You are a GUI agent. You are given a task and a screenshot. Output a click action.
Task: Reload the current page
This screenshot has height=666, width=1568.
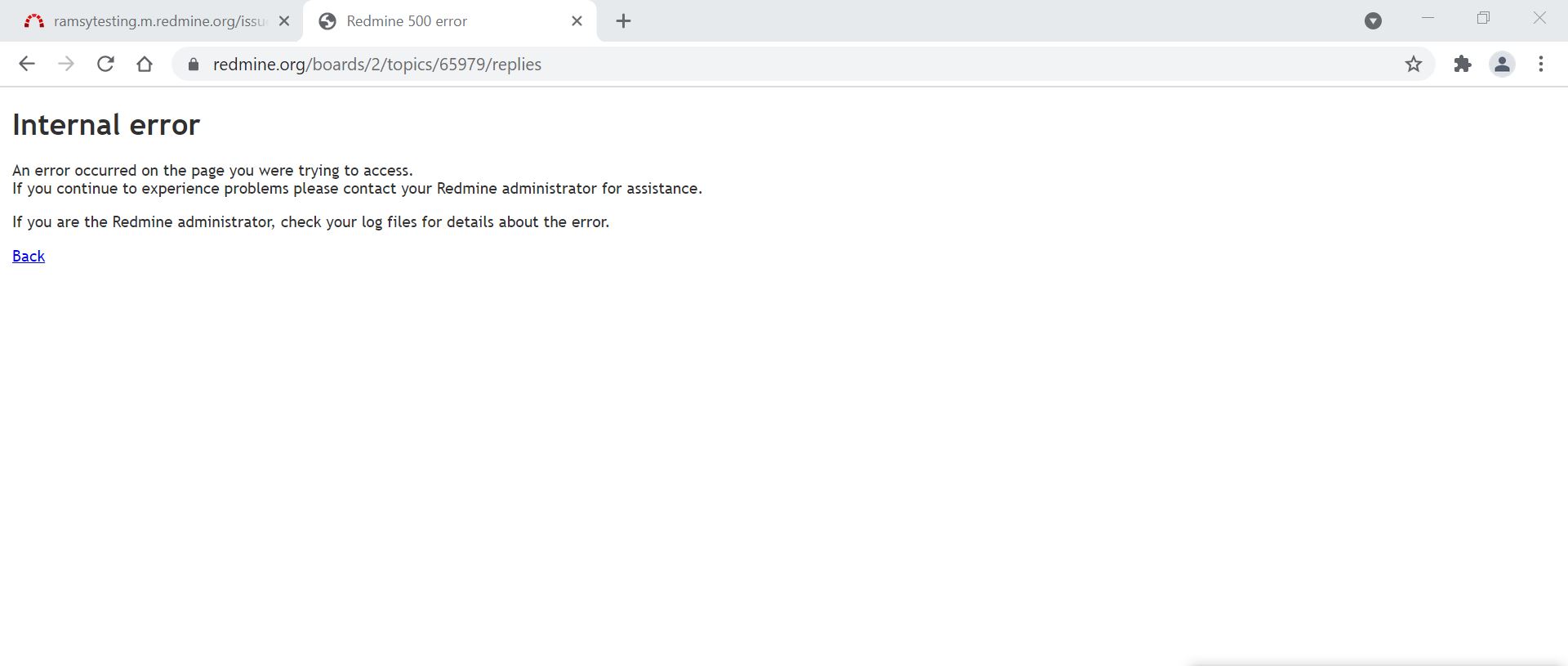coord(105,64)
